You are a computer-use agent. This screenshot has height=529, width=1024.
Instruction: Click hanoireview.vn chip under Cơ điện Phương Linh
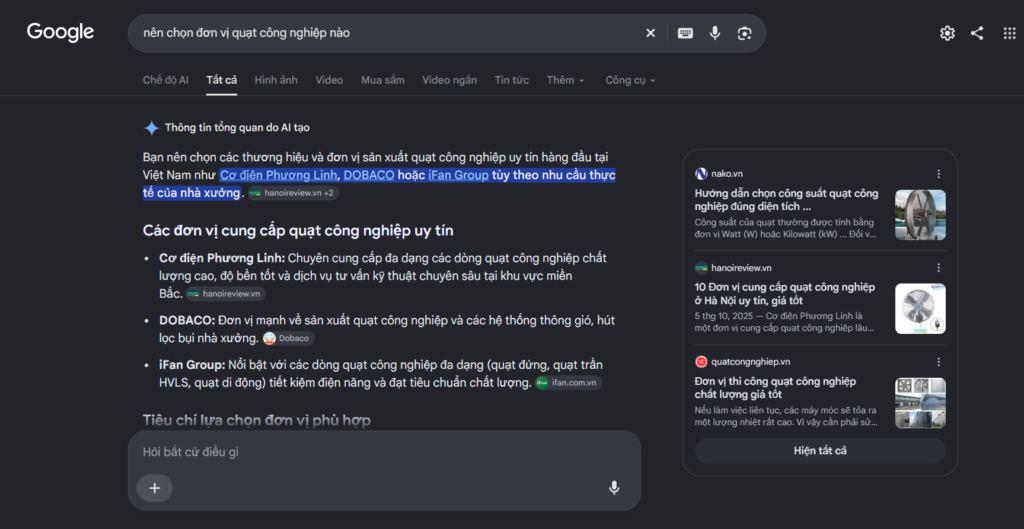225,294
